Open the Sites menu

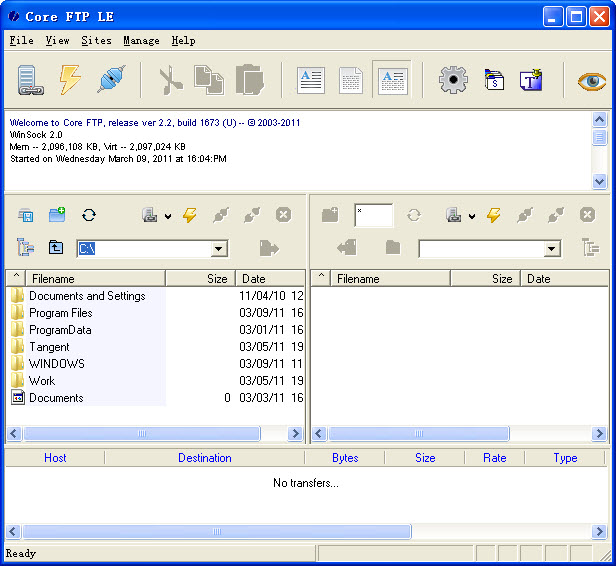tap(96, 41)
